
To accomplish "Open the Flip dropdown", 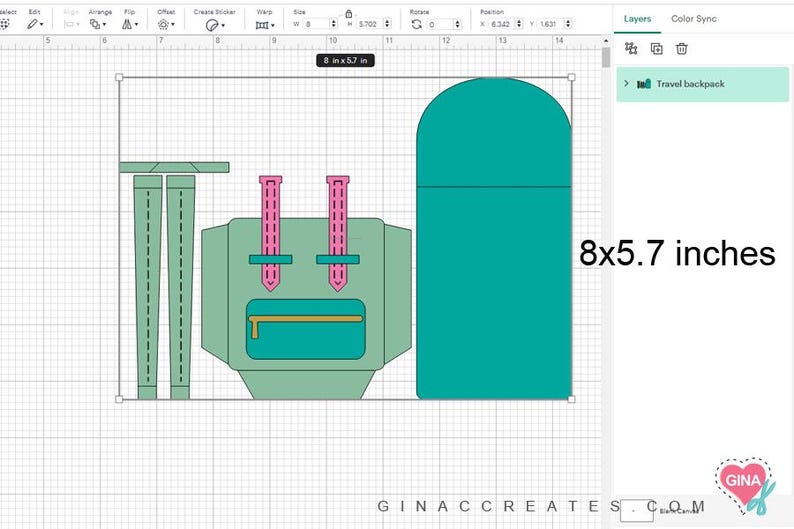I will pyautogui.click(x=130, y=24).
